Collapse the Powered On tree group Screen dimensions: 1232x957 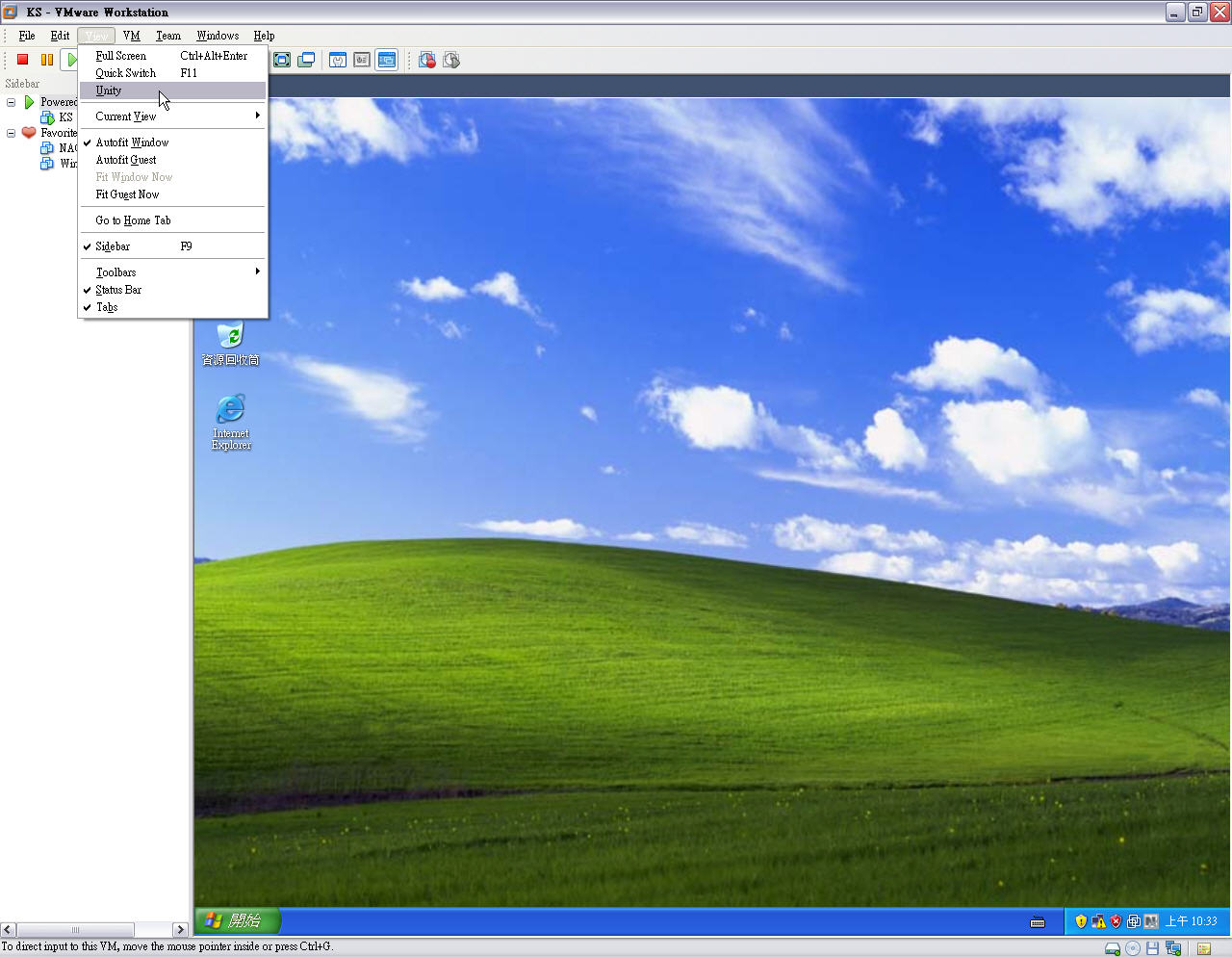(11, 102)
